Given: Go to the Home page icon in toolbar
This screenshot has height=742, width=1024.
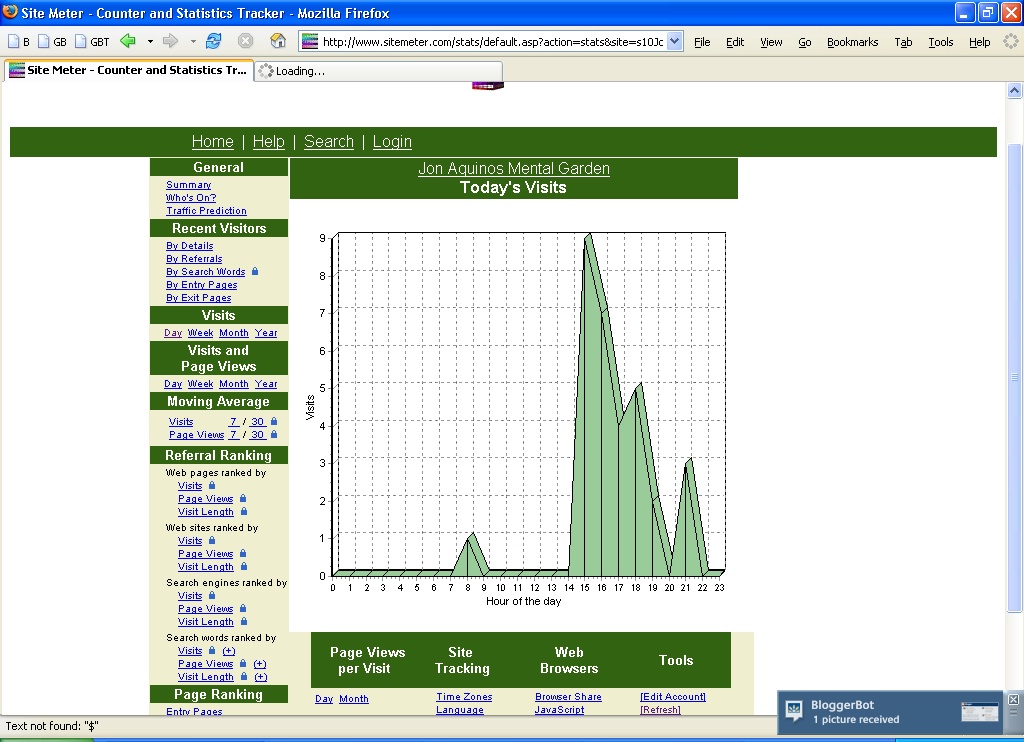Looking at the screenshot, I should [278, 41].
